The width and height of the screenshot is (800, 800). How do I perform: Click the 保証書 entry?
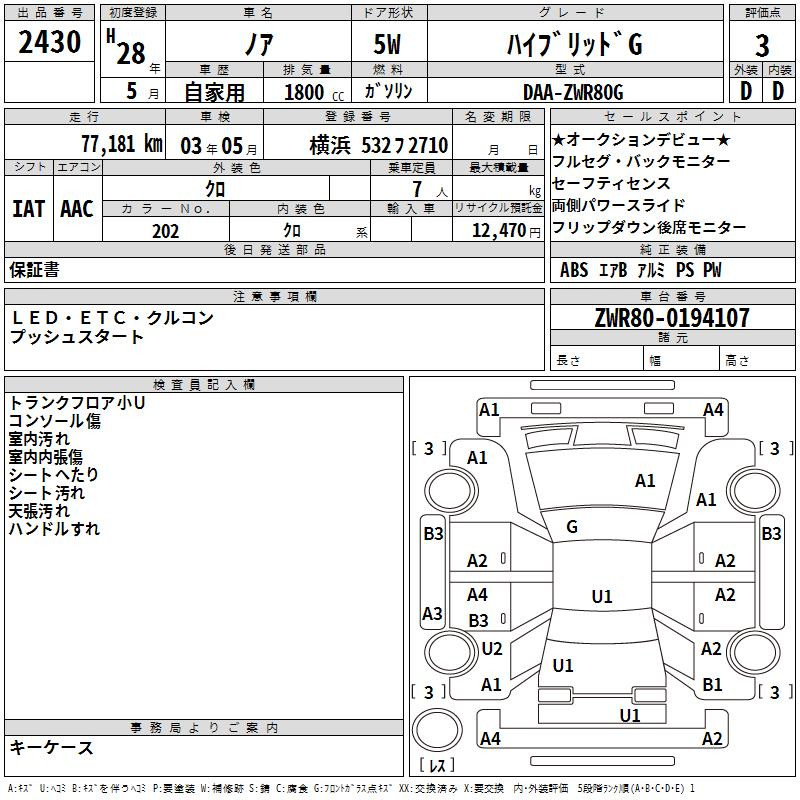(34, 270)
